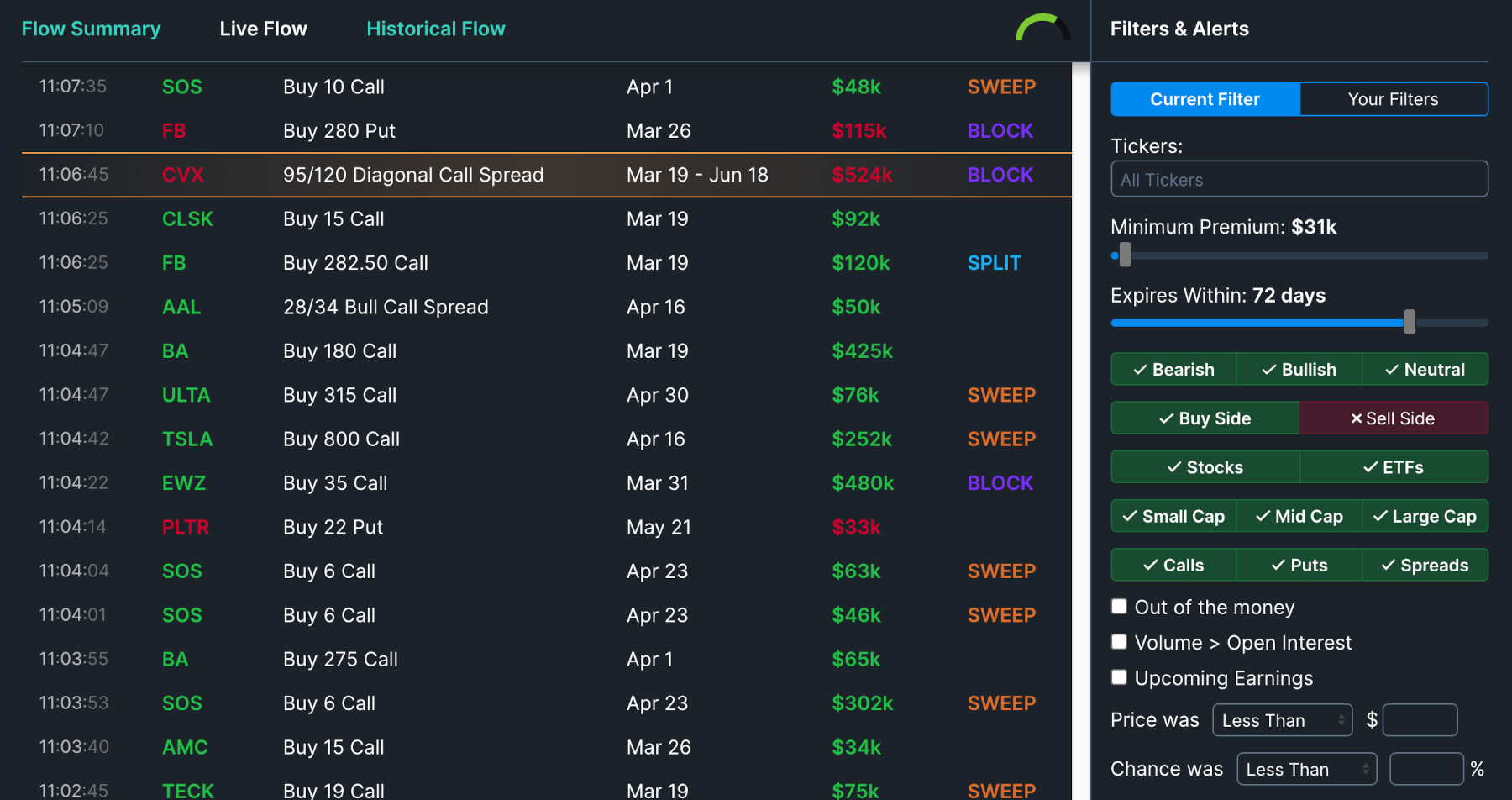Toggle the Small Cap filter
1512x800 pixels.
coord(1173,516)
